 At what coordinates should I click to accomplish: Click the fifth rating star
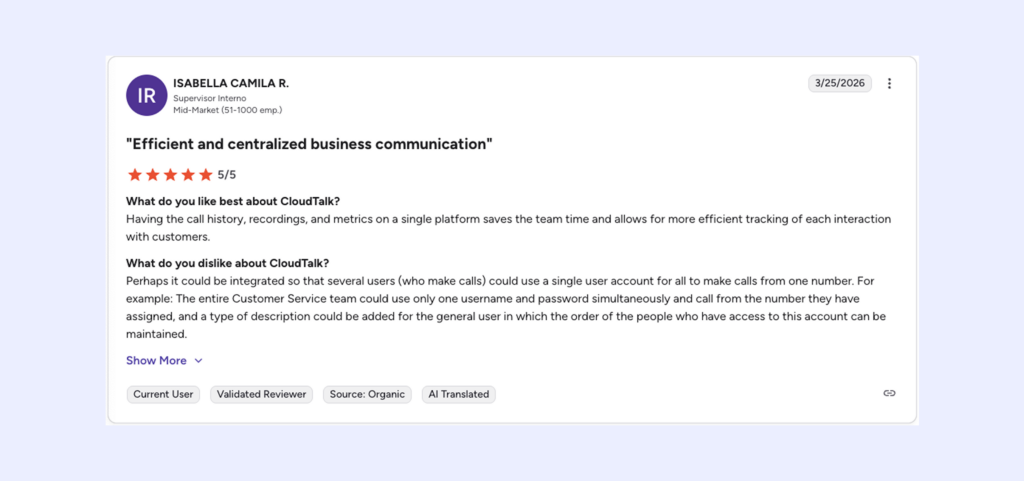pyautogui.click(x=206, y=175)
